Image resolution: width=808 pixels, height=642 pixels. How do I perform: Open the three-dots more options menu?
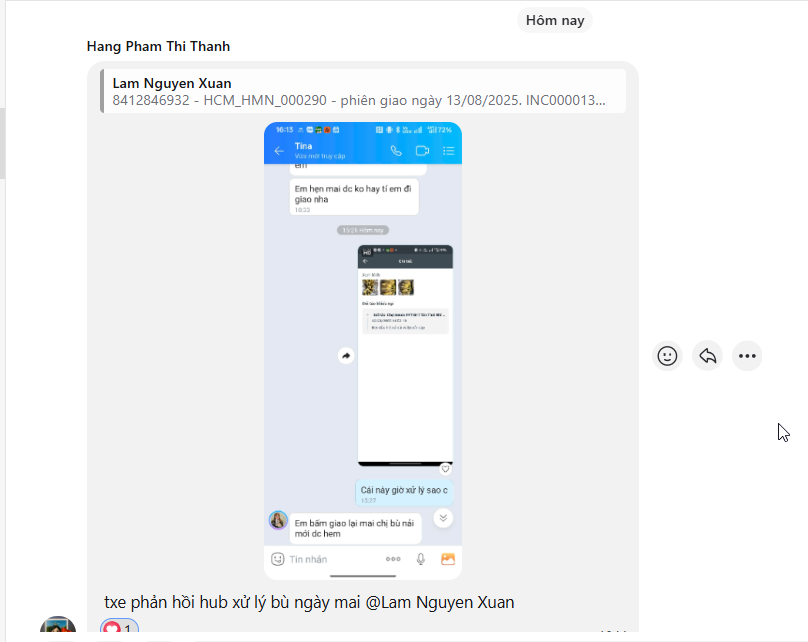[747, 356]
